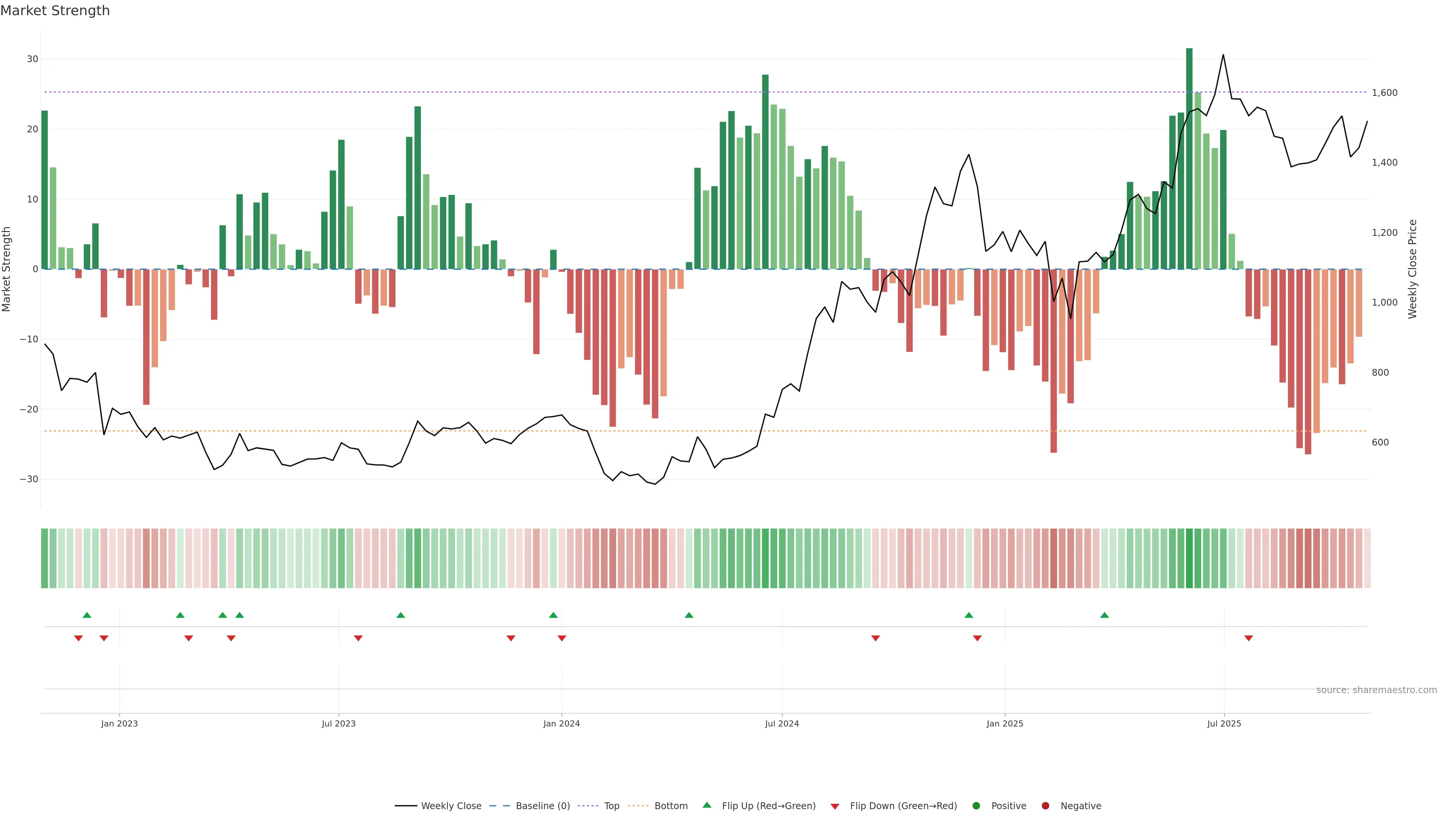Click the Weekly Close Price axis title
Screen dimensions: 1456x819
[x=1412, y=269]
